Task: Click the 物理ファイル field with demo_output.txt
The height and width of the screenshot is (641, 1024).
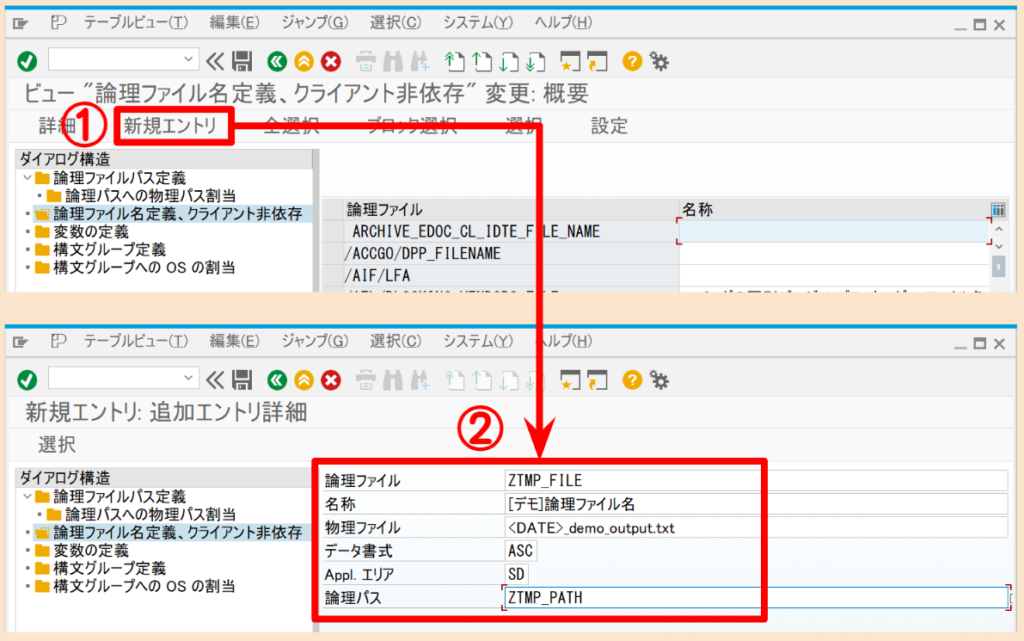Action: click(754, 527)
